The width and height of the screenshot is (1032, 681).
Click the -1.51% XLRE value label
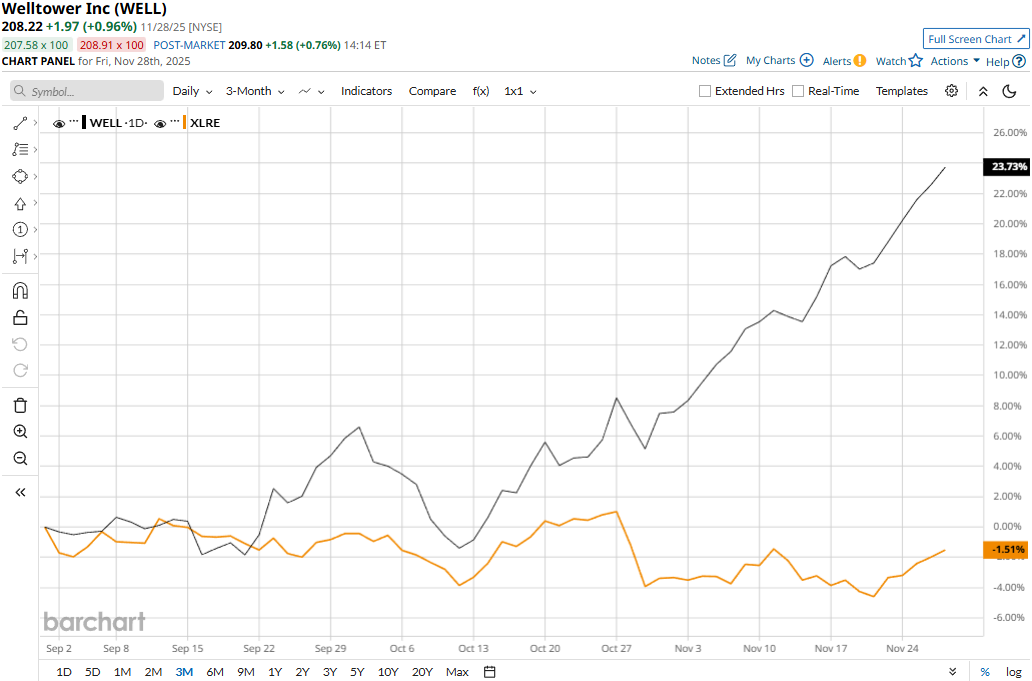click(1006, 549)
